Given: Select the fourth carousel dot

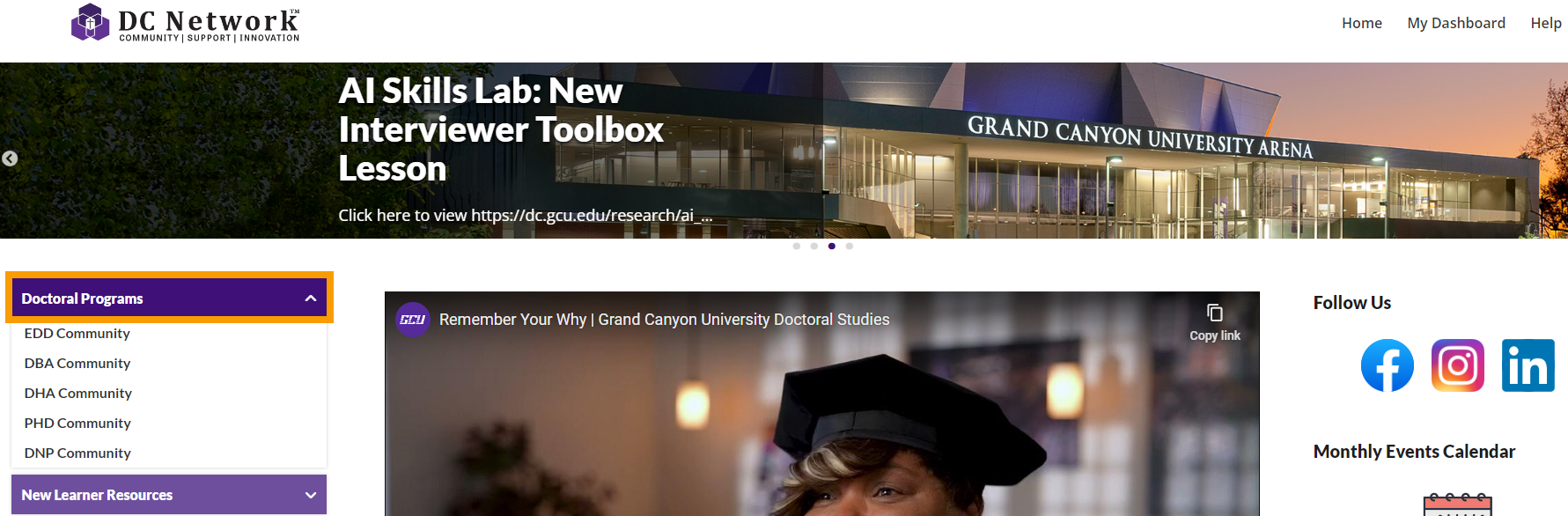Looking at the screenshot, I should [x=850, y=247].
